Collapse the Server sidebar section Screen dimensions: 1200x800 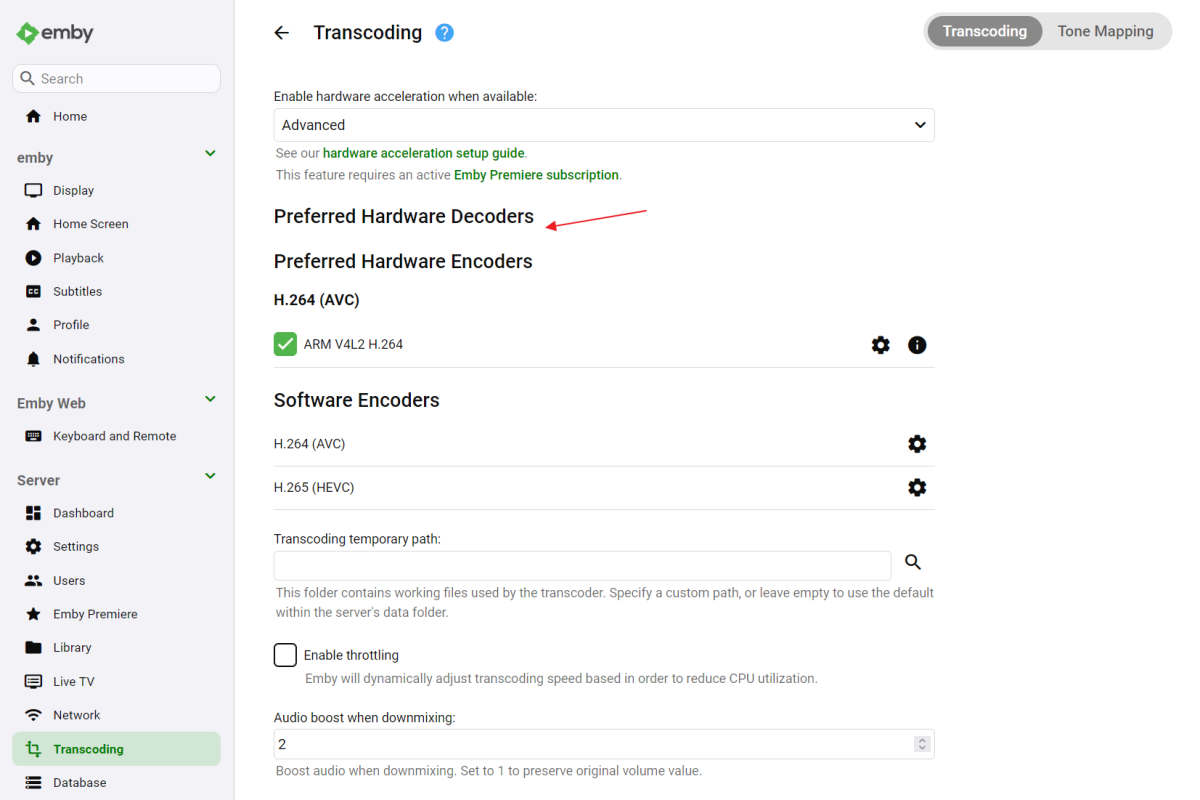pyautogui.click(x=210, y=477)
